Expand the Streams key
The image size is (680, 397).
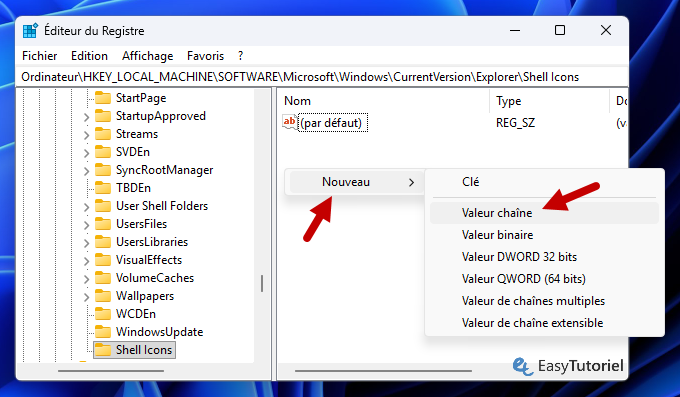click(x=86, y=135)
